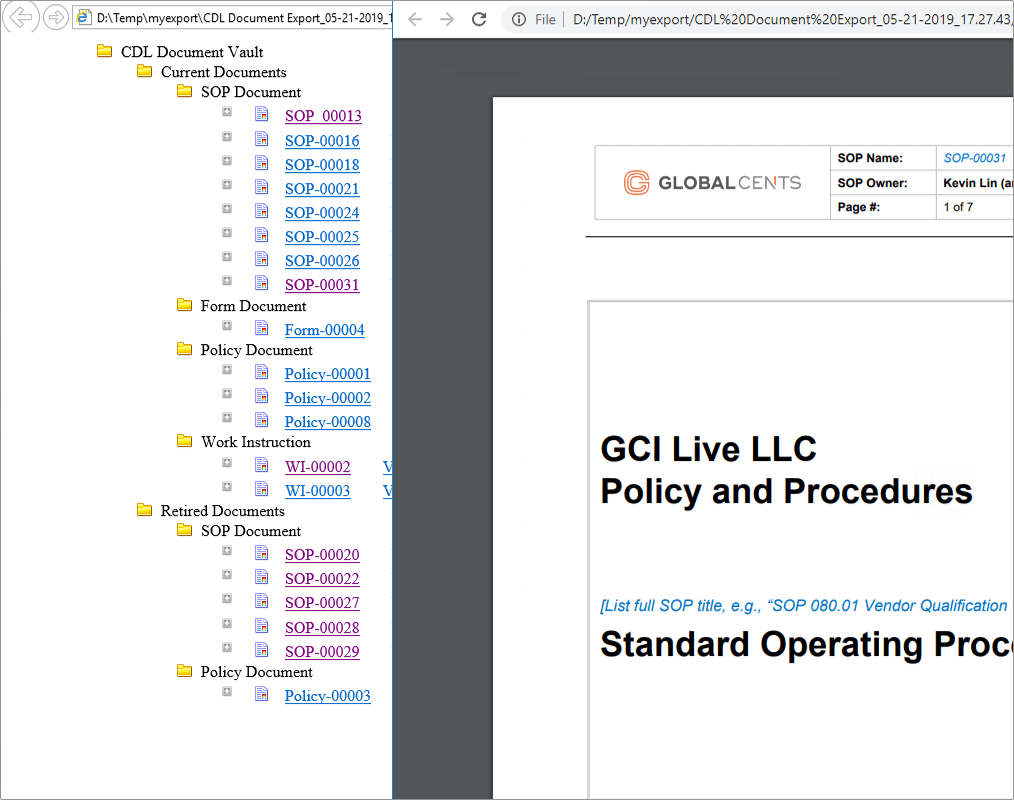The width and height of the screenshot is (1014, 800).
Task: Reload the PDF page in Chrome
Action: [x=479, y=19]
